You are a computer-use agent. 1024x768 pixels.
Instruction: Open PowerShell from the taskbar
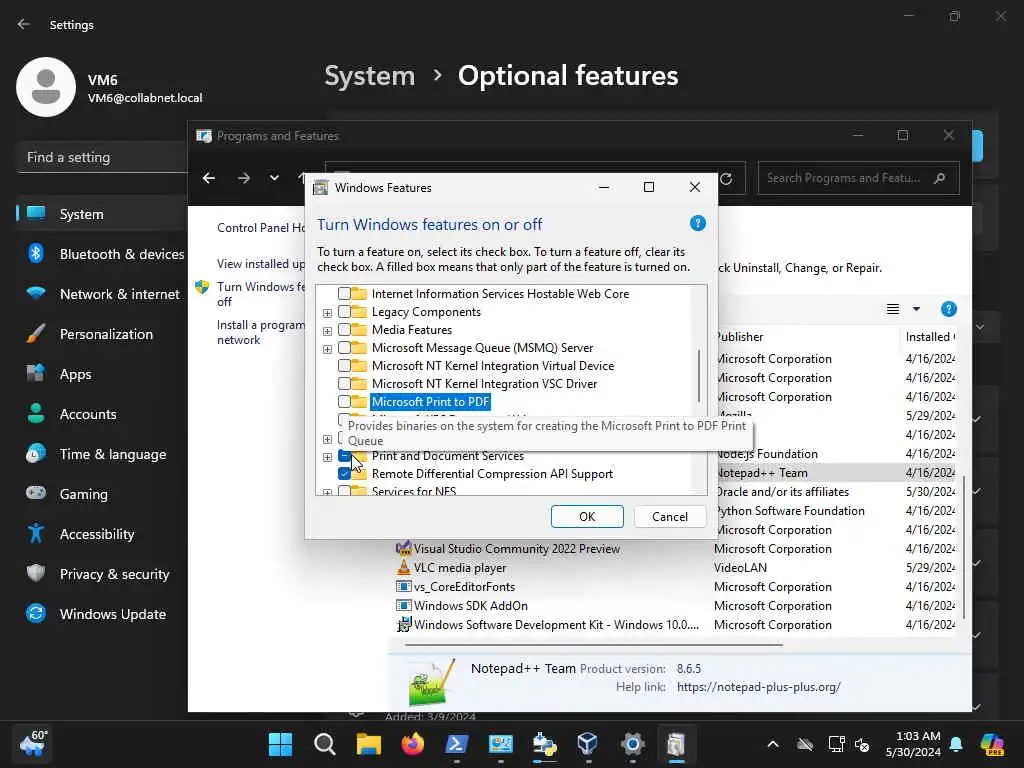pos(456,744)
